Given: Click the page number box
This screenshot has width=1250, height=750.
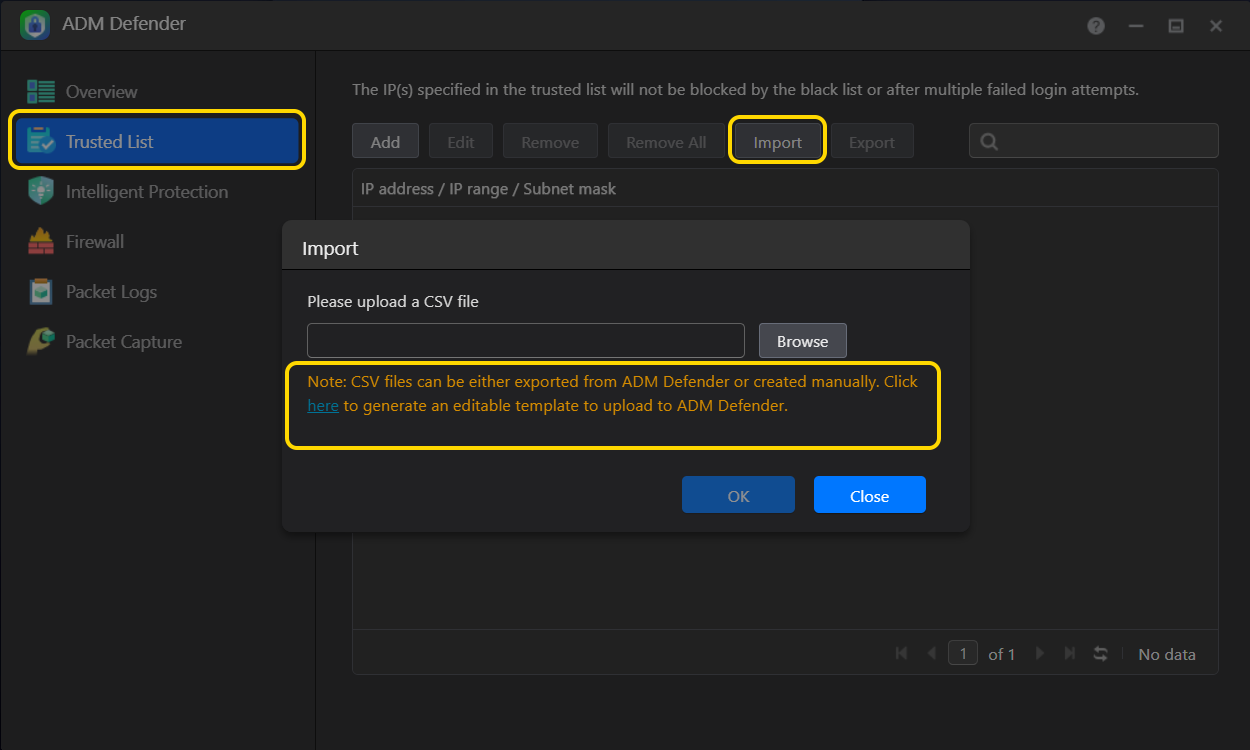Looking at the screenshot, I should click(962, 653).
